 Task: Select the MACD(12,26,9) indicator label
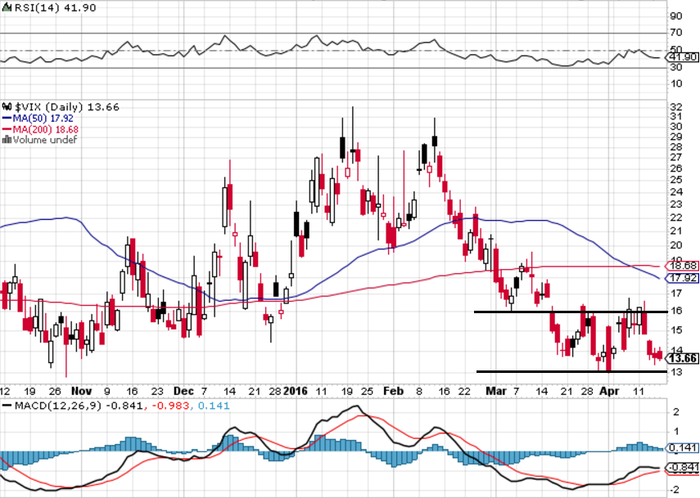click(x=58, y=406)
